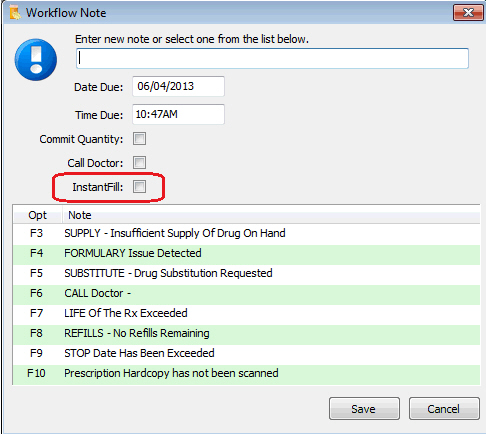Check the Call Doctor checkbox
This screenshot has height=434, width=486.
[x=139, y=163]
